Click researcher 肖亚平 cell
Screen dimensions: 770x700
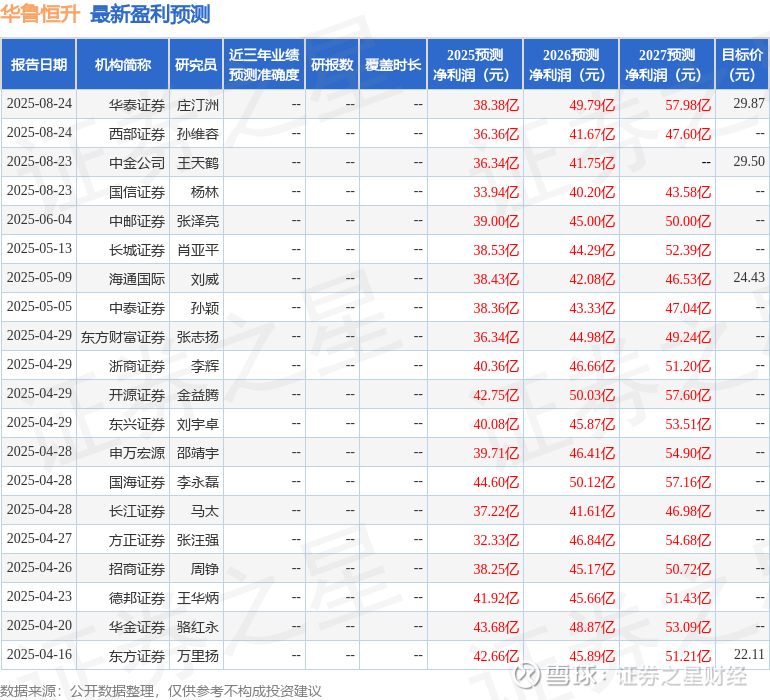pos(197,250)
